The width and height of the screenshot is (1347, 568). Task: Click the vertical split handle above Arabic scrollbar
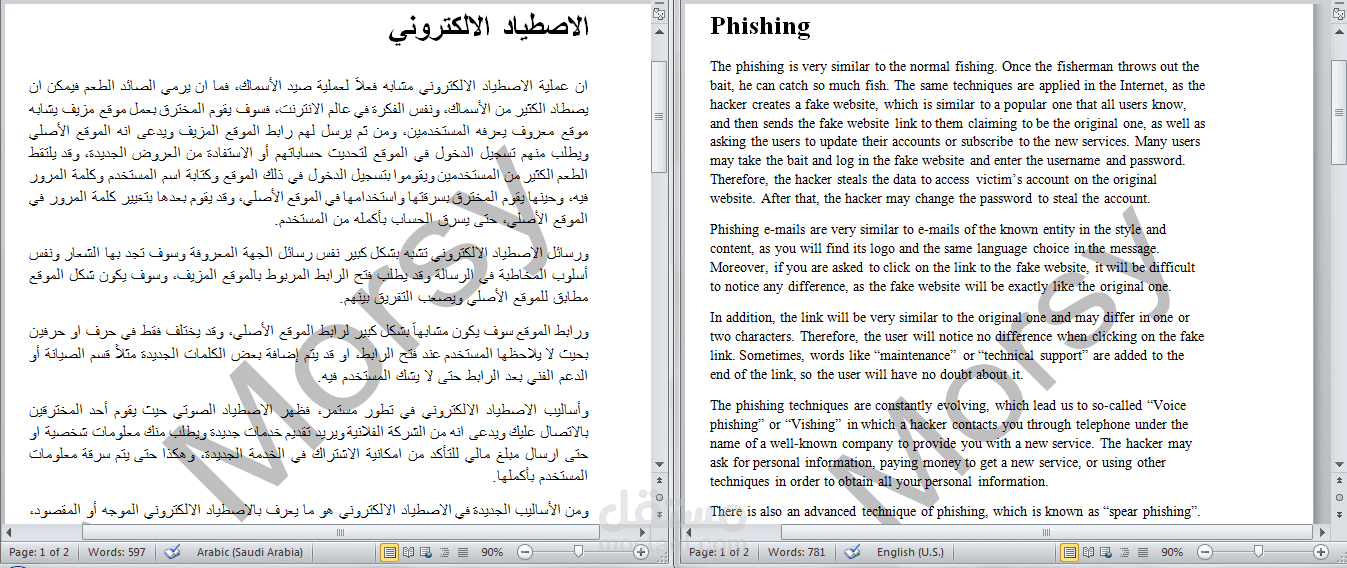coord(659,3)
